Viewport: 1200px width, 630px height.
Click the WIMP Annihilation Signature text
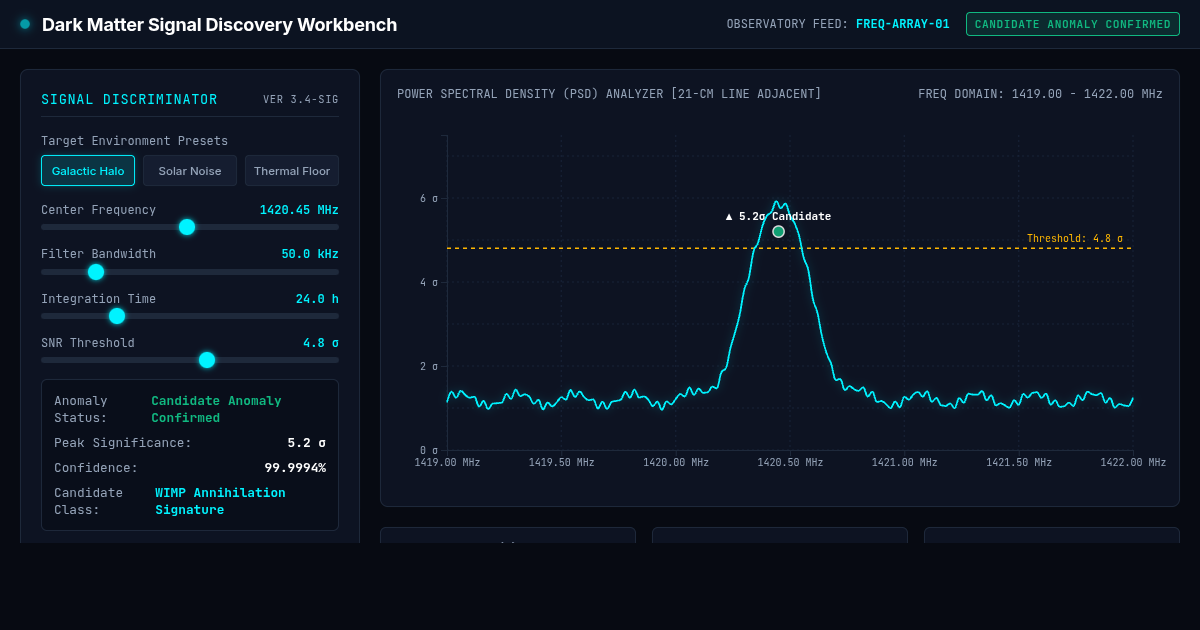tap(220, 501)
